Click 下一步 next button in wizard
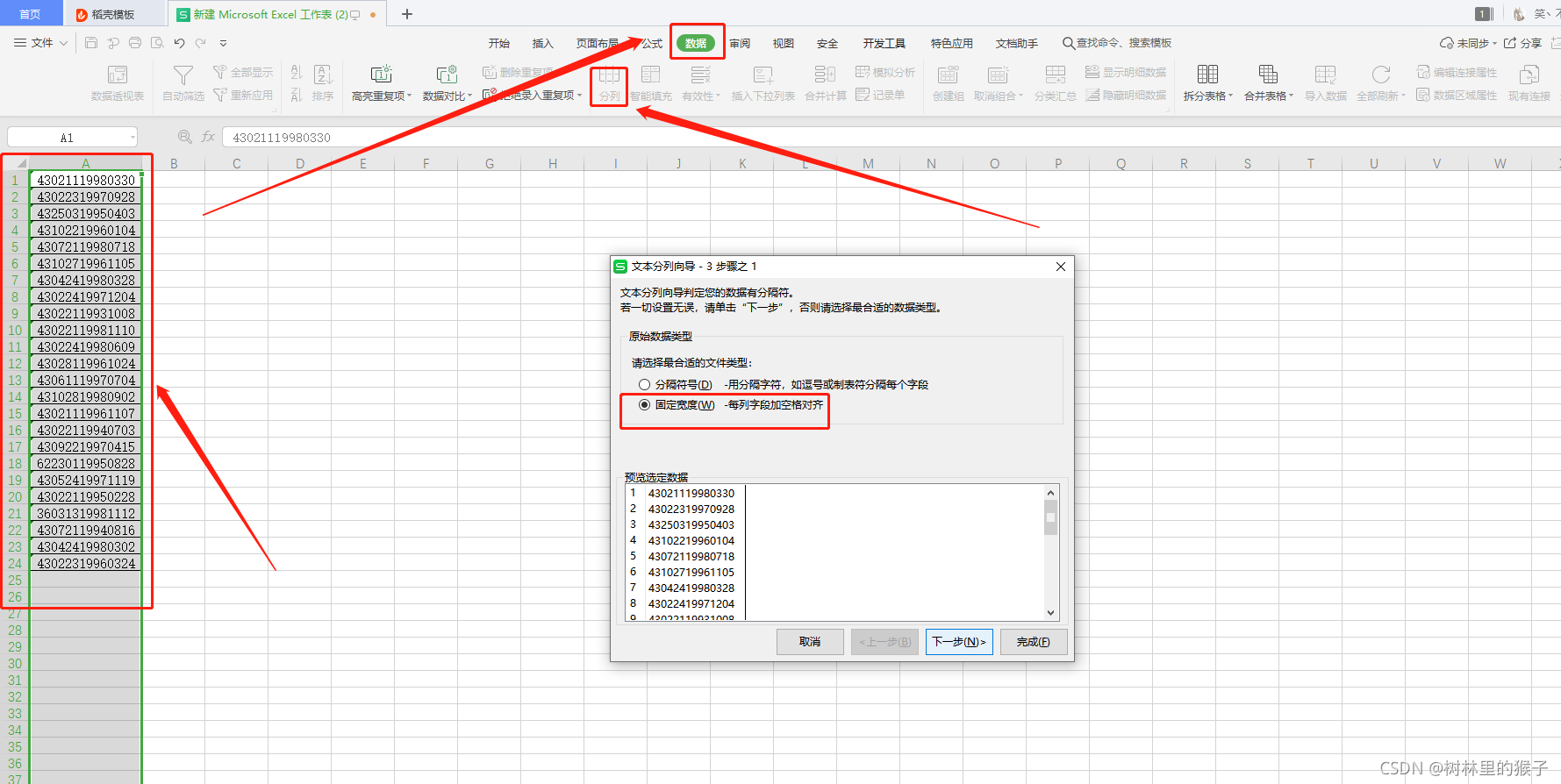This screenshot has width=1561, height=784. [959, 642]
